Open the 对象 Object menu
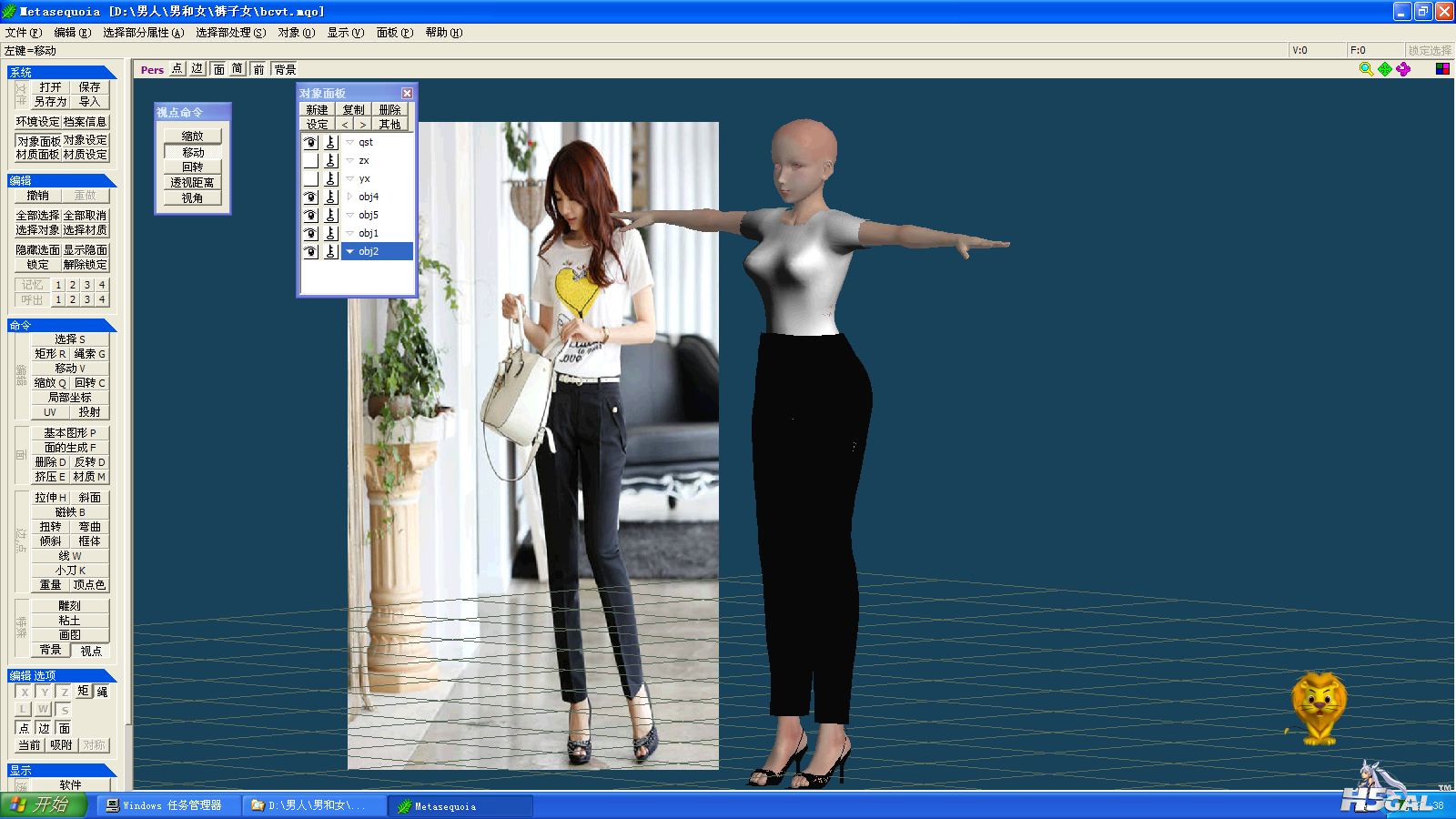This screenshot has width=1456, height=819. coord(296,33)
